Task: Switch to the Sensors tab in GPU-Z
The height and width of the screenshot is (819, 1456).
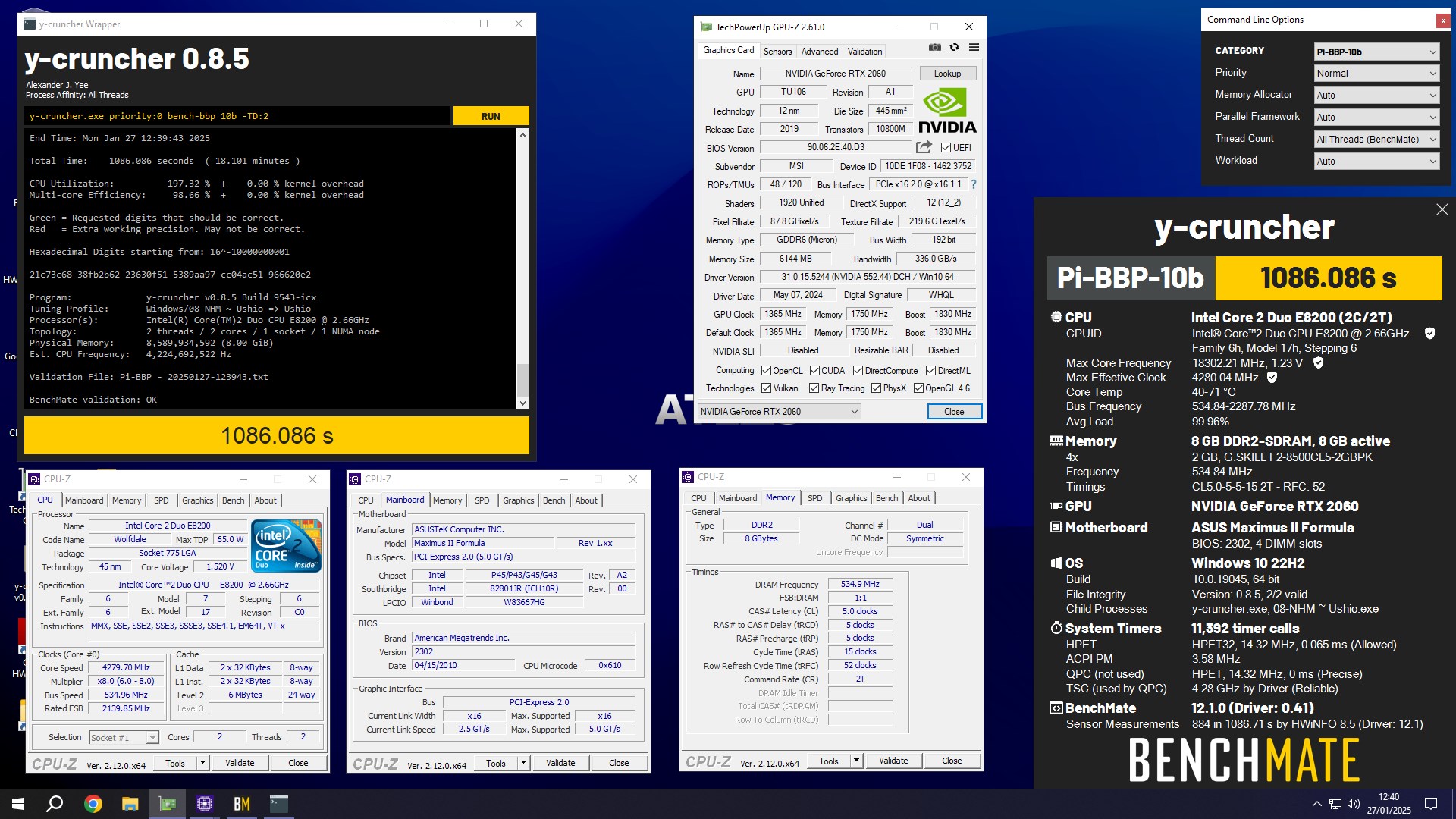Action: coord(777,52)
